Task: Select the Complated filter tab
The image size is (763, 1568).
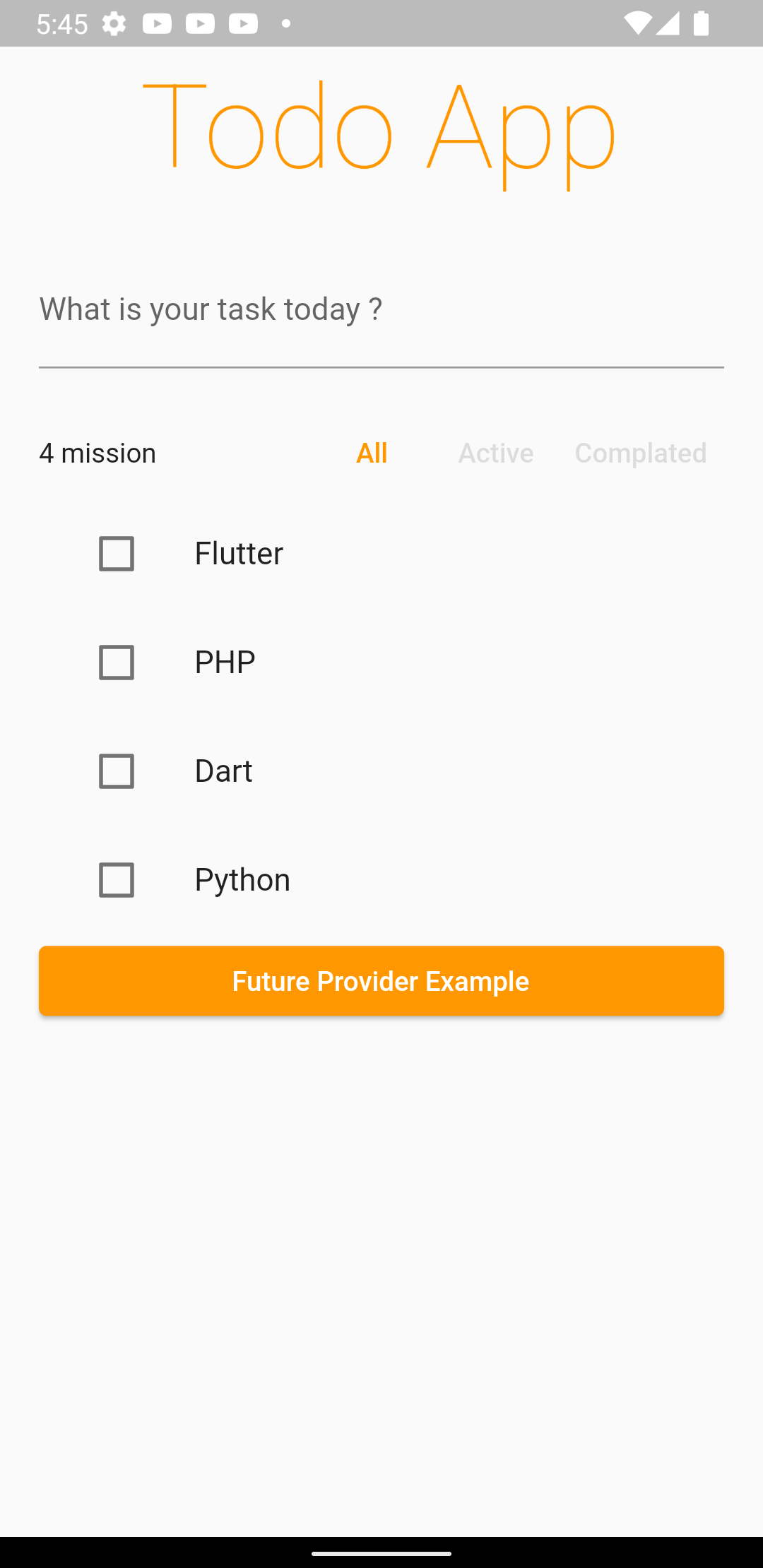Action: pos(641,453)
